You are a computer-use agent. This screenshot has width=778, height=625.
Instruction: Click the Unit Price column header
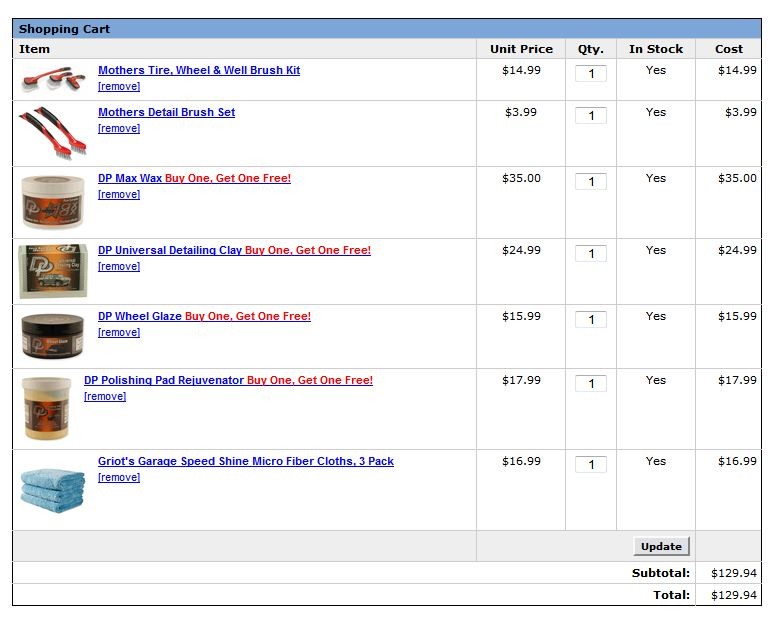pyautogui.click(x=521, y=49)
